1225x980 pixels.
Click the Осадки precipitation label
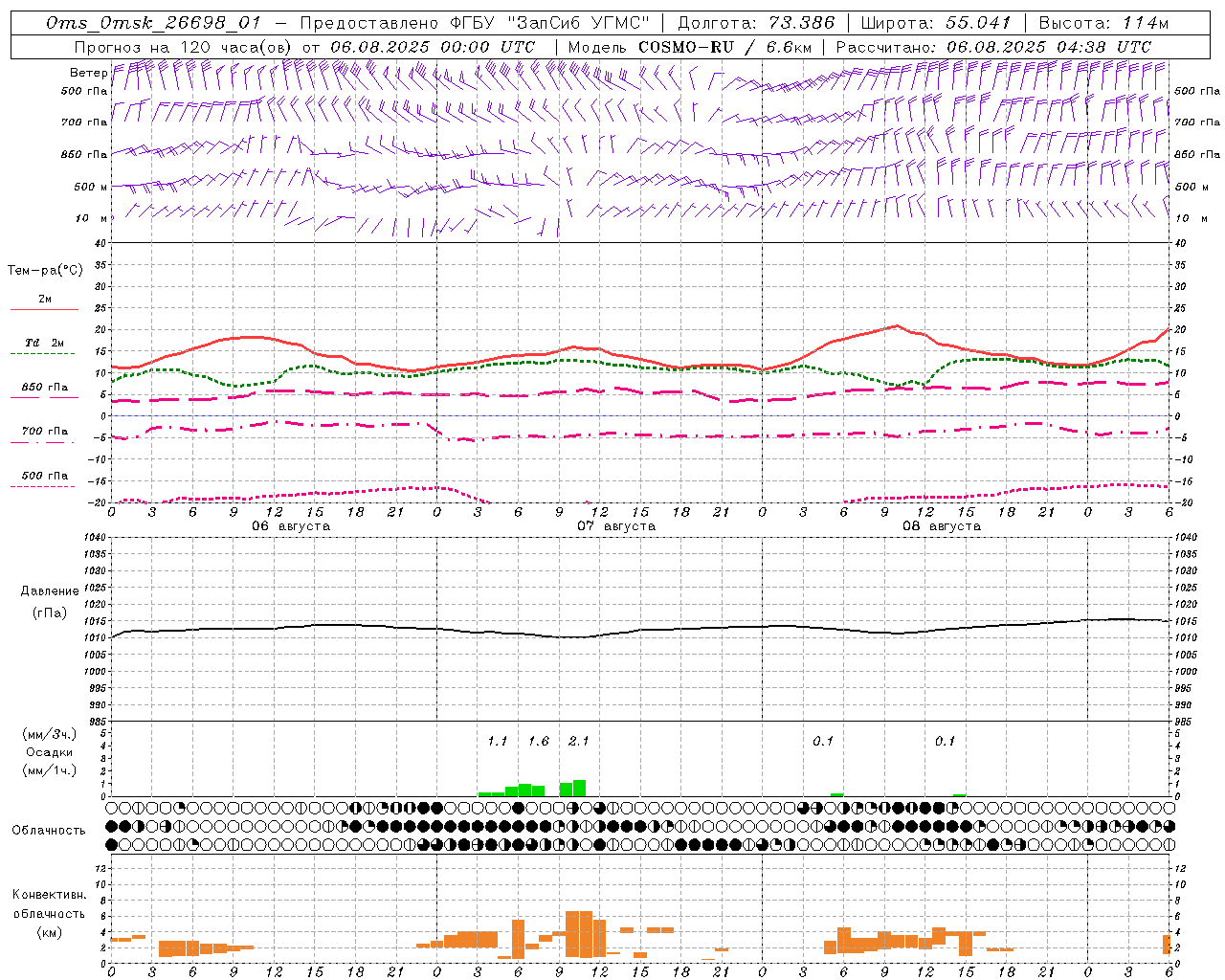pyautogui.click(x=50, y=752)
